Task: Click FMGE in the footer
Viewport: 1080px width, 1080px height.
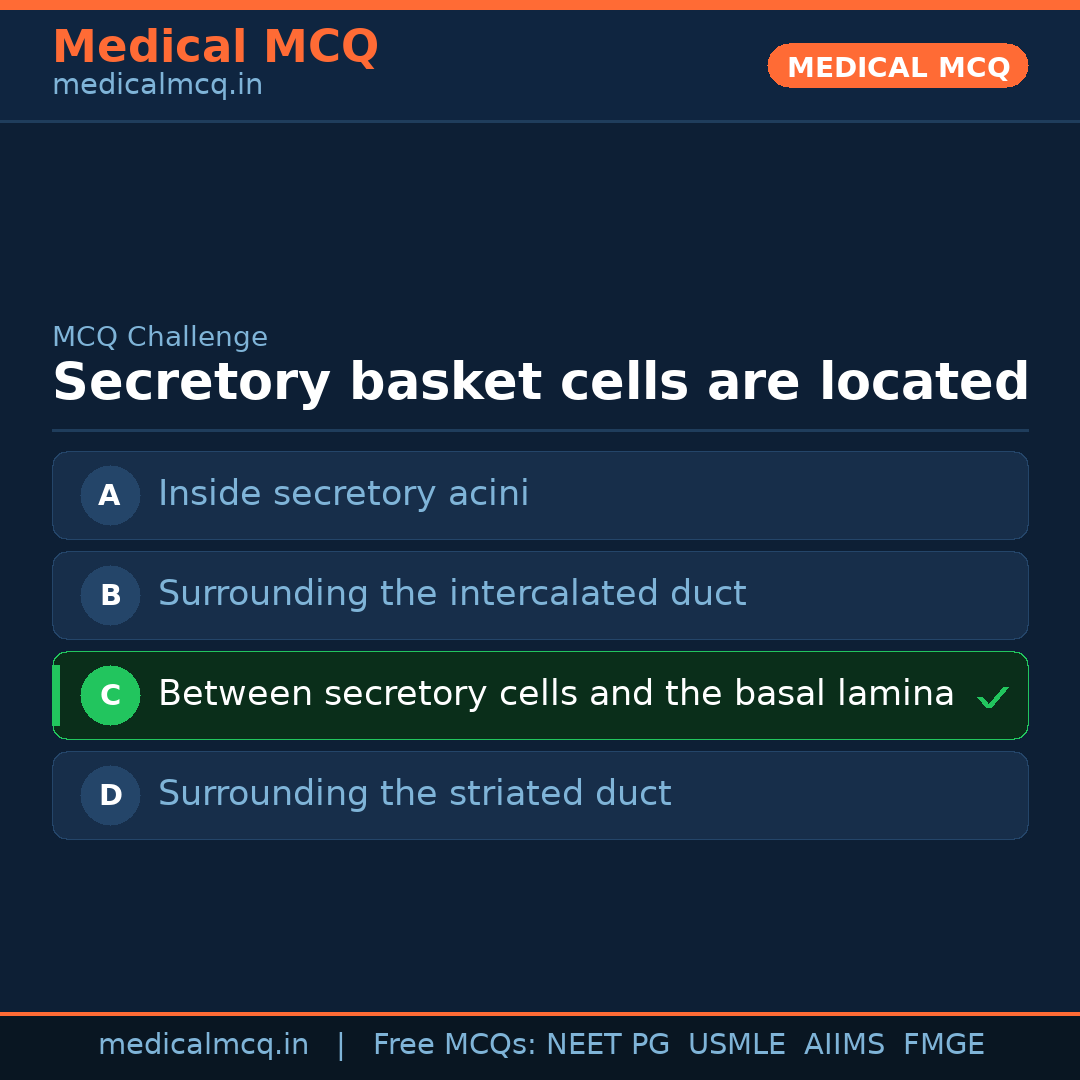Action: (943, 1045)
